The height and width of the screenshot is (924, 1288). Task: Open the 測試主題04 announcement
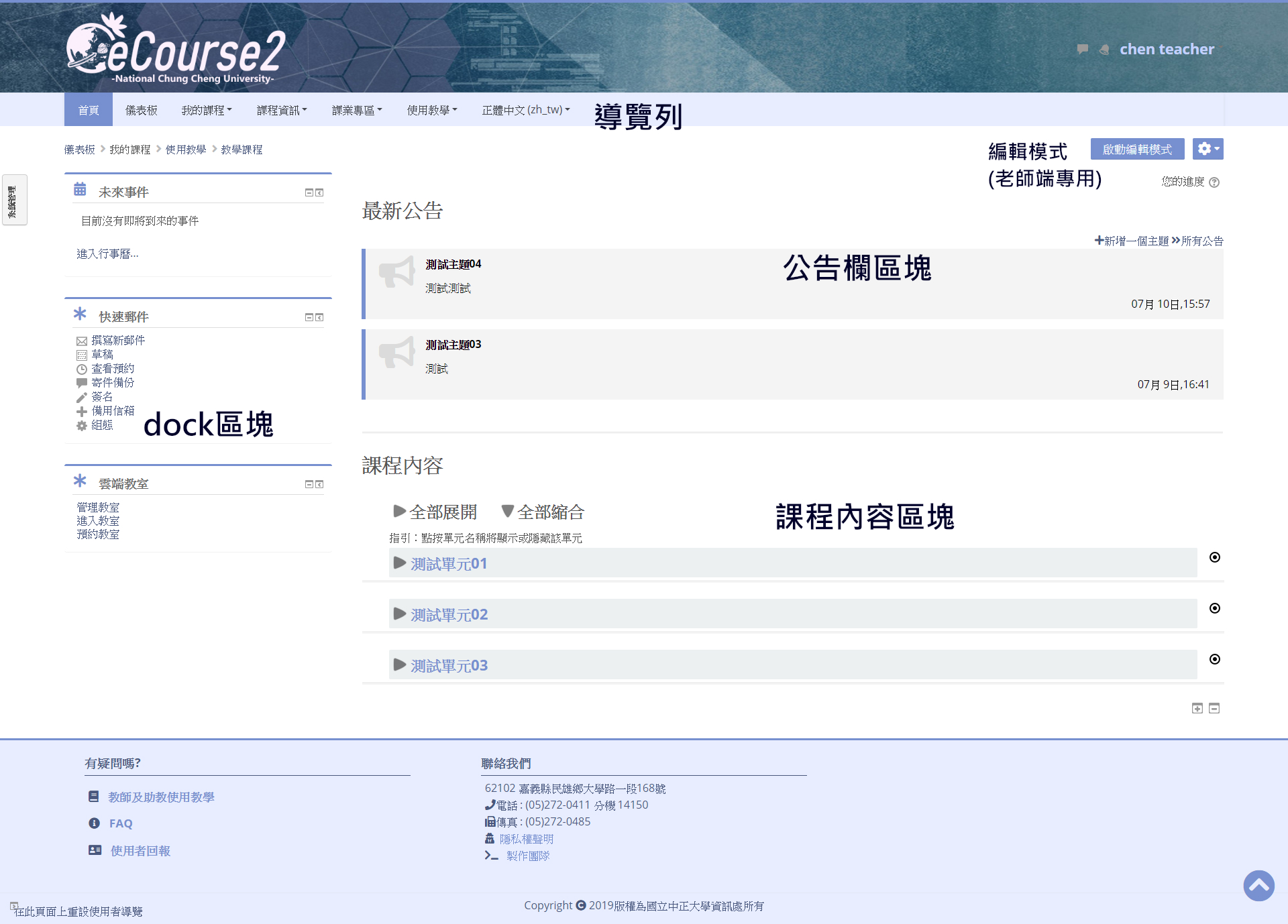point(453,264)
